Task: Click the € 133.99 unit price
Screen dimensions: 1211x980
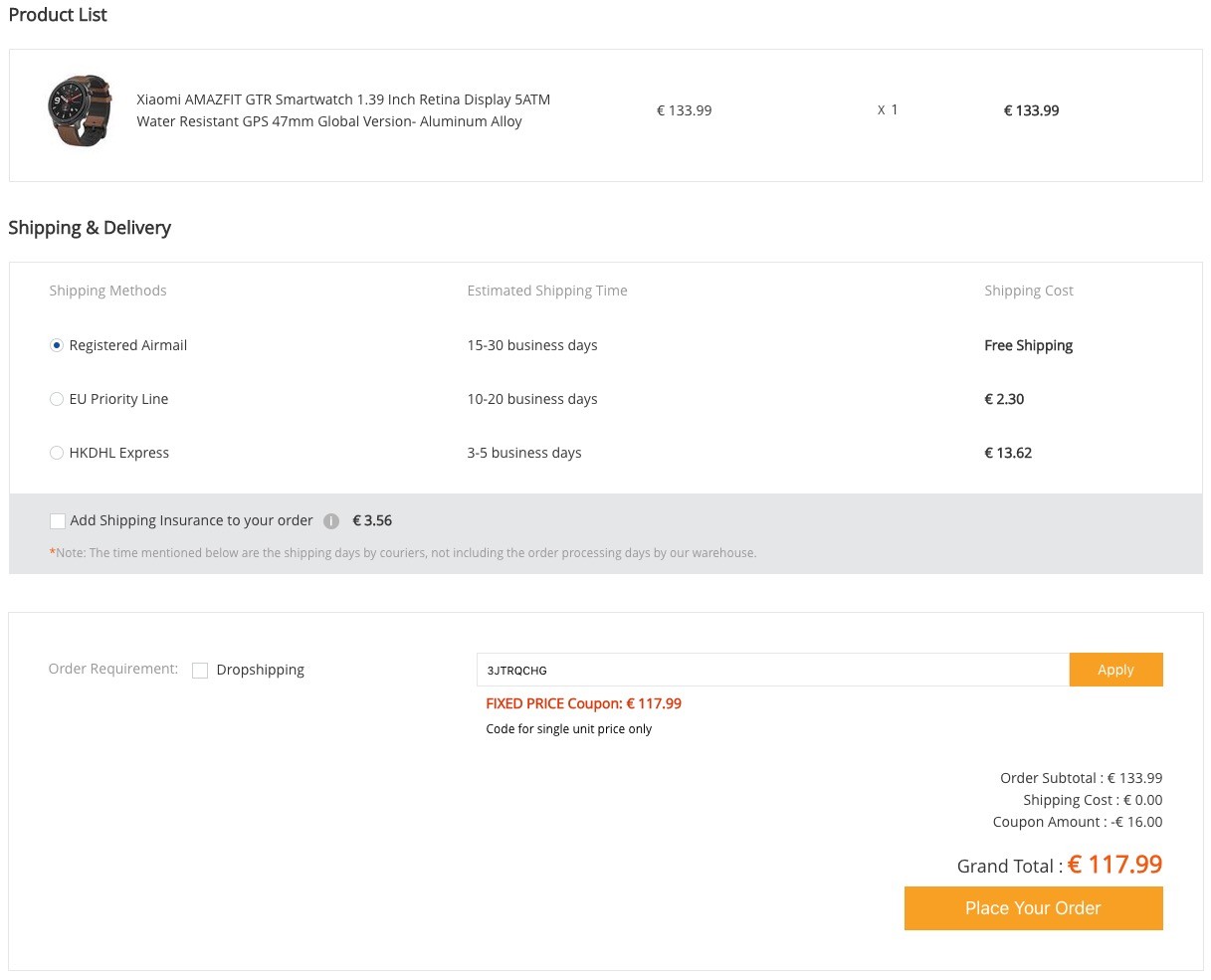Action: pos(685,110)
